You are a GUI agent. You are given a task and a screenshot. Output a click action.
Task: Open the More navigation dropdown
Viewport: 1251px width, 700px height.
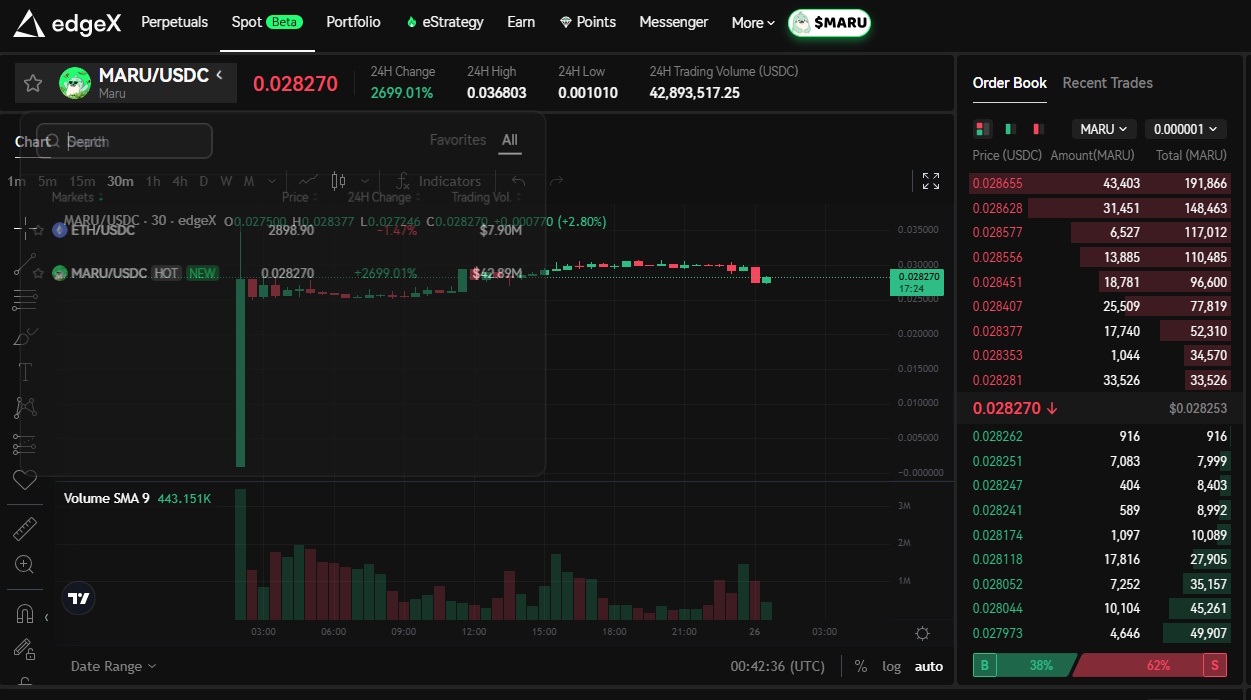pos(753,23)
